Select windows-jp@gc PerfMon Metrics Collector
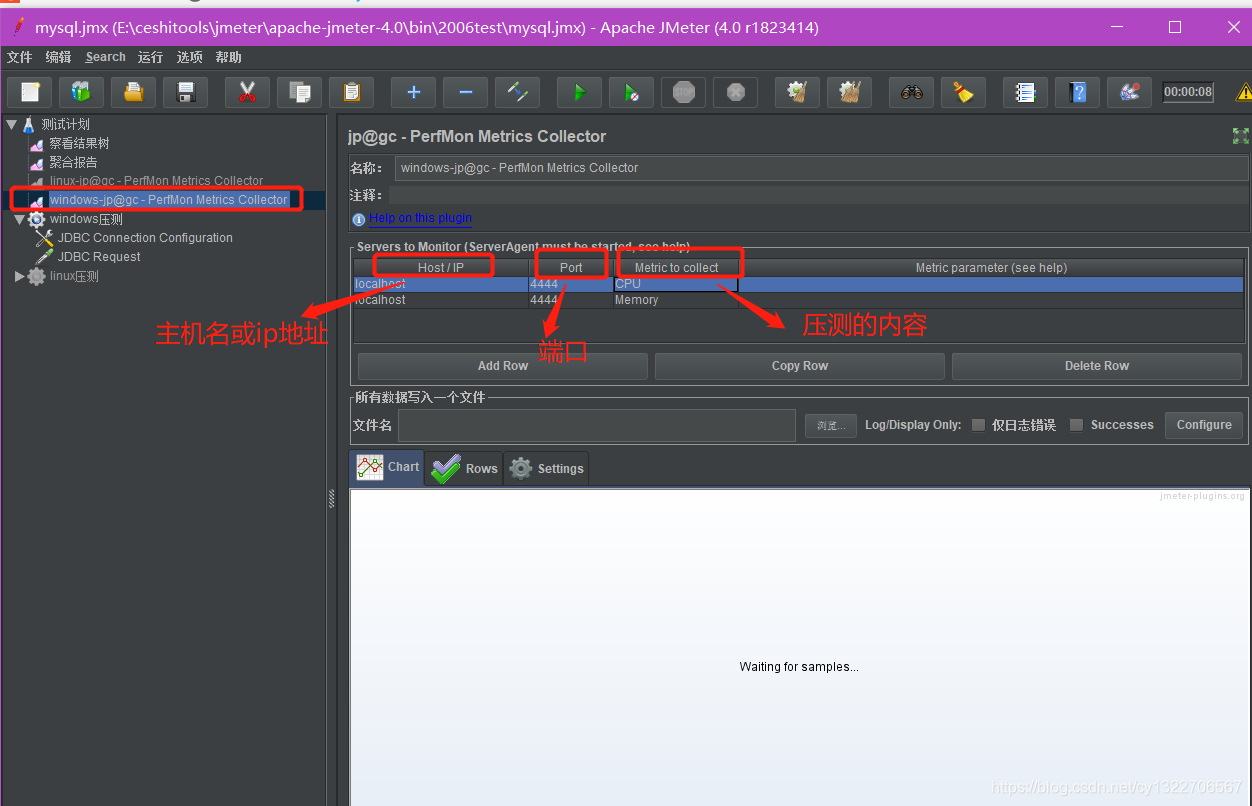The height and width of the screenshot is (806, 1252). click(168, 200)
